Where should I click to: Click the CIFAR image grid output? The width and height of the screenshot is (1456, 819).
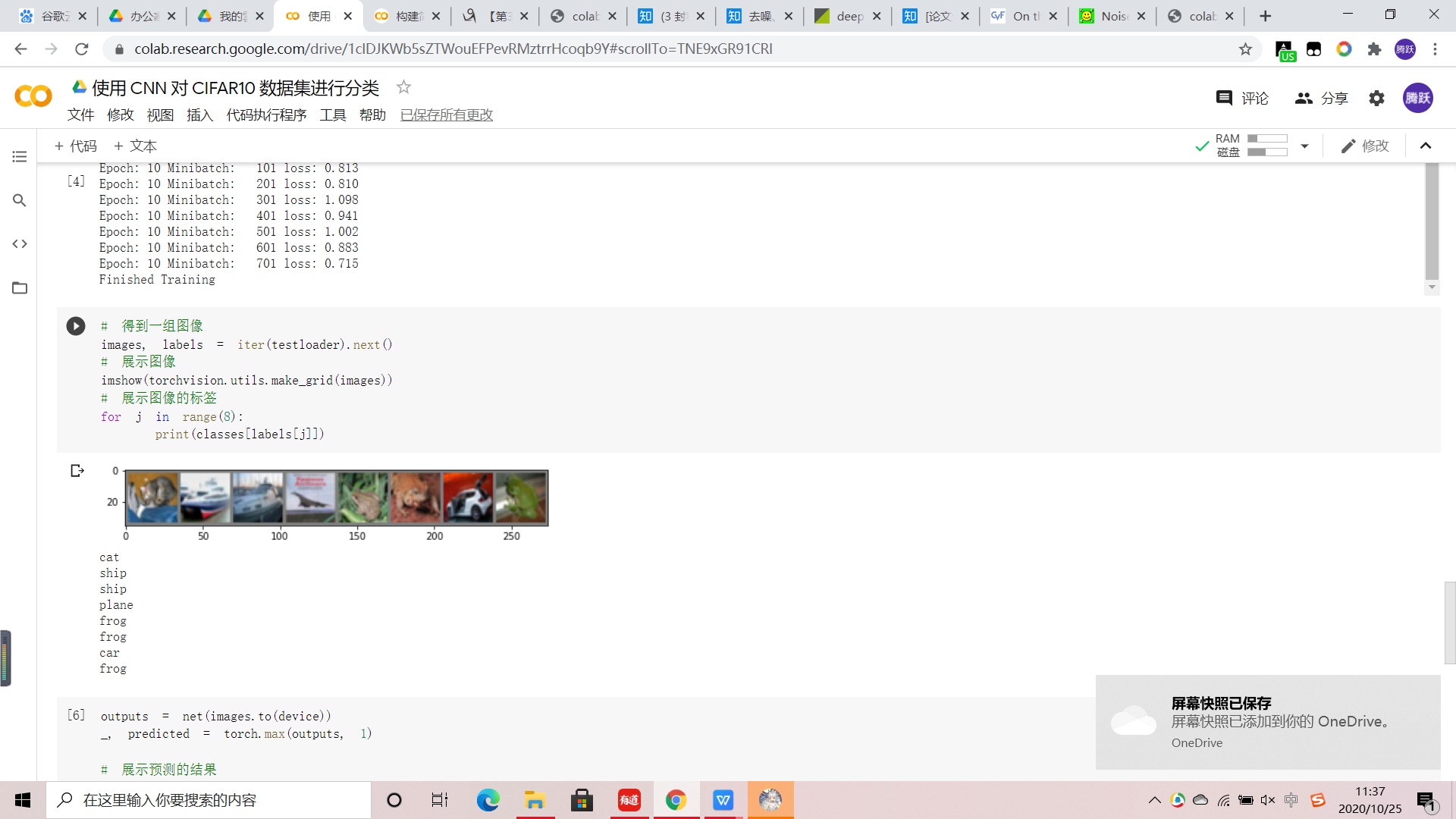(x=336, y=498)
